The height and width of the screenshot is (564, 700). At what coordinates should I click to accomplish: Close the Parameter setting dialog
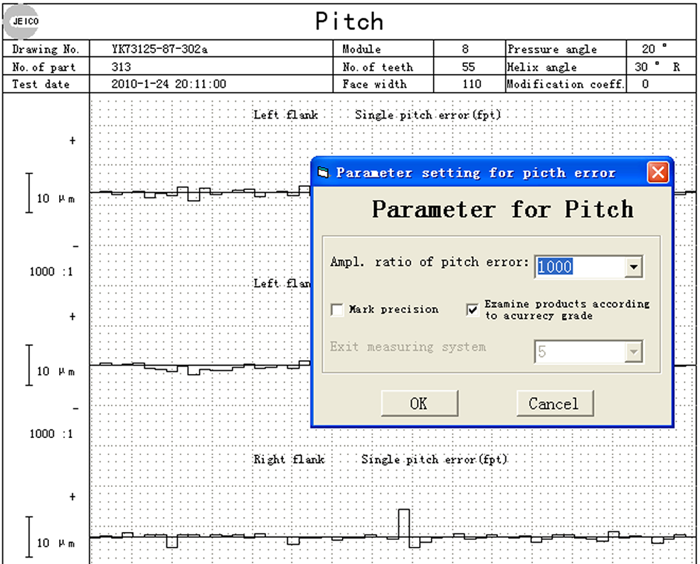pos(657,172)
